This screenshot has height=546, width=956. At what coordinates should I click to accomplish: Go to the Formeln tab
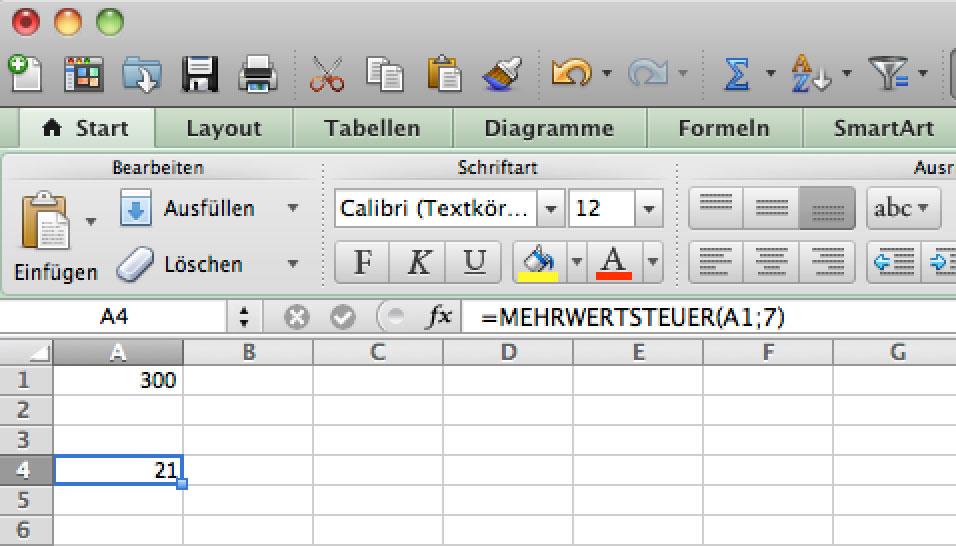point(724,128)
